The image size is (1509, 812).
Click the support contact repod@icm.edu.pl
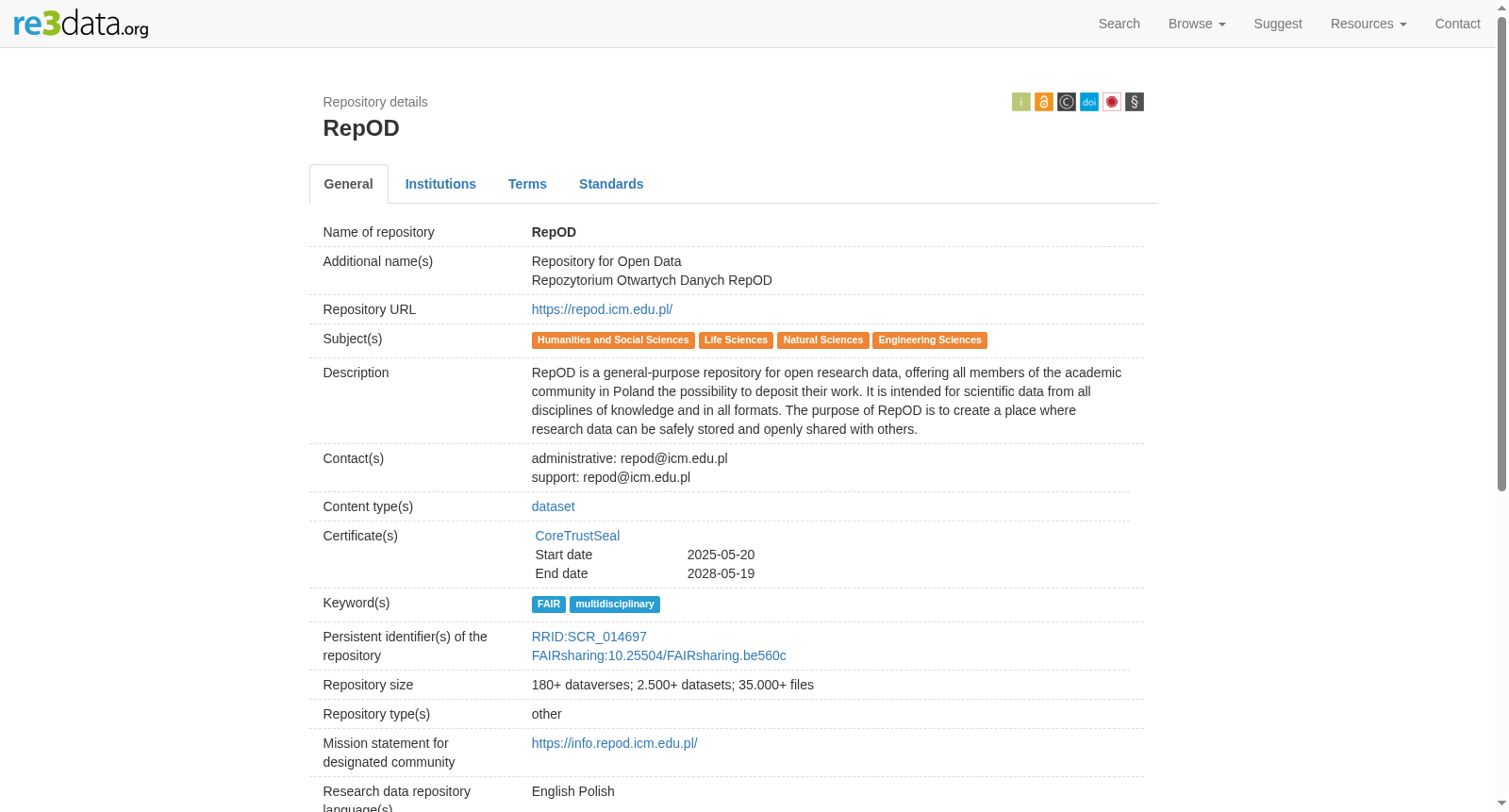[637, 477]
